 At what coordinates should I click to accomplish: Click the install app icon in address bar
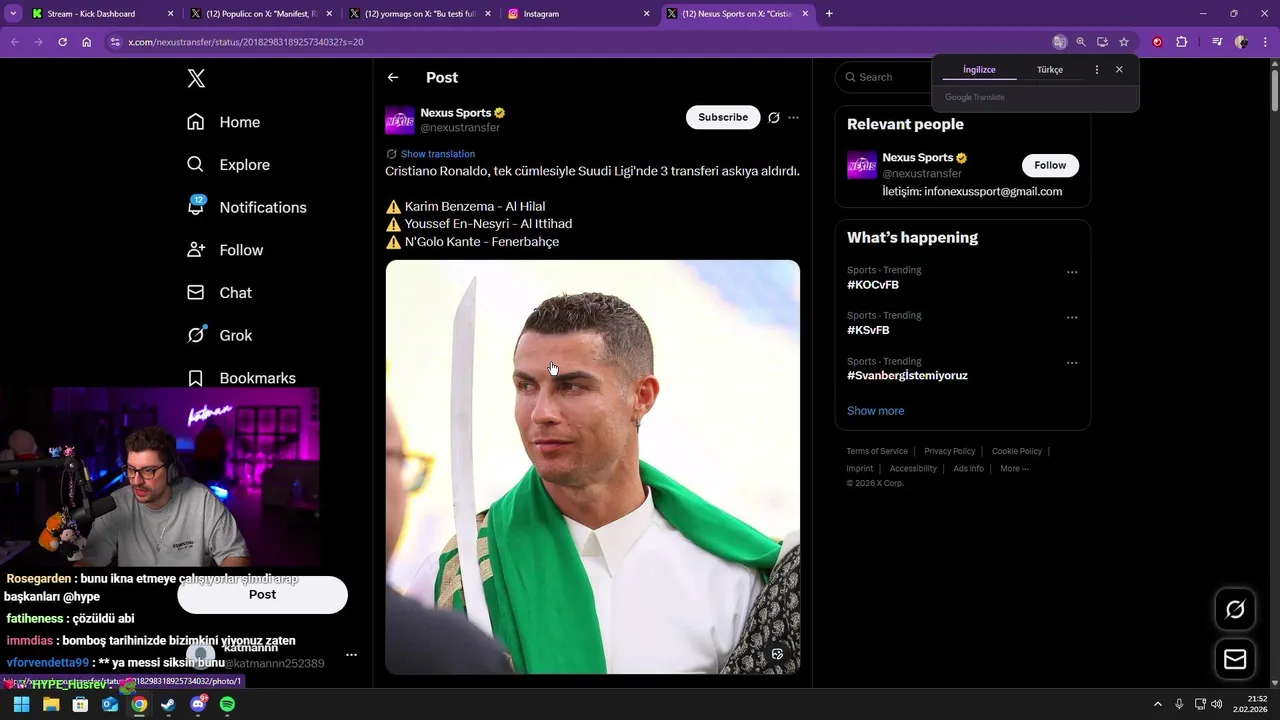tap(1102, 42)
